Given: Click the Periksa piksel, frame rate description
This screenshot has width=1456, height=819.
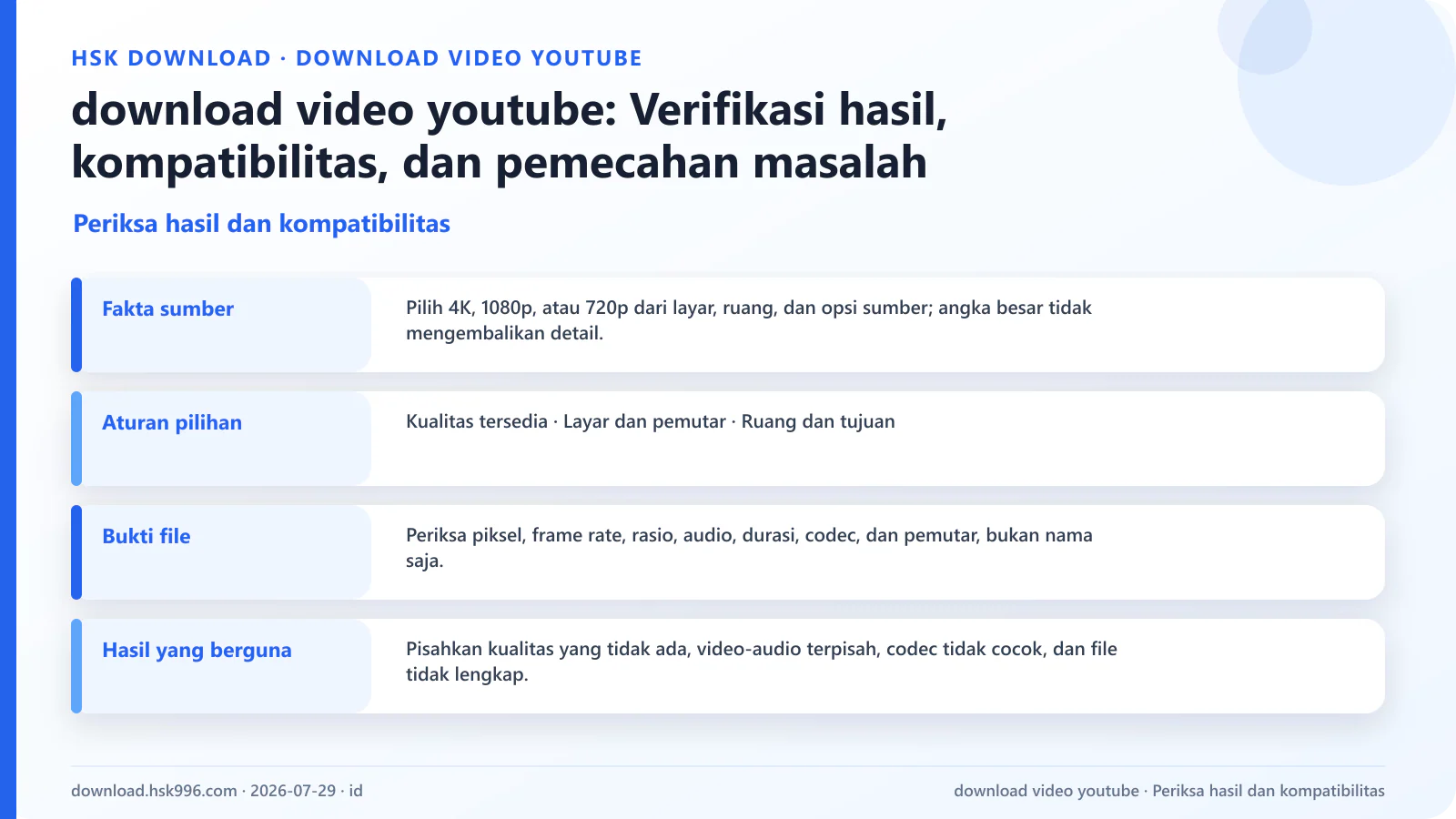Looking at the screenshot, I should pyautogui.click(x=749, y=548).
